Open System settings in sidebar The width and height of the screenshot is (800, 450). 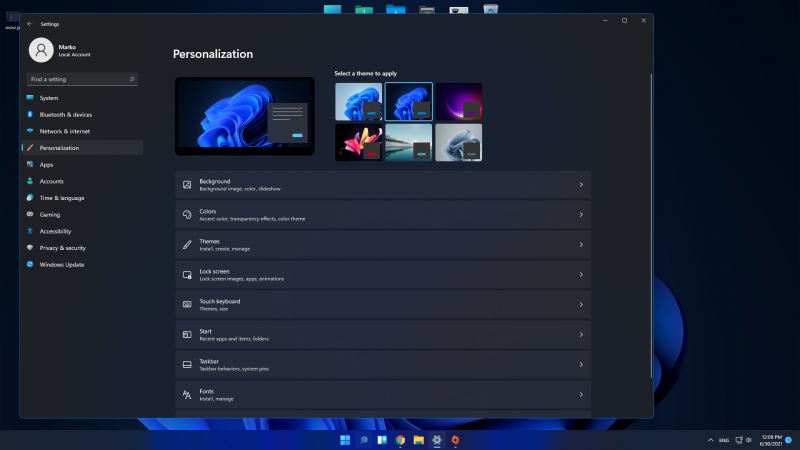(82, 98)
